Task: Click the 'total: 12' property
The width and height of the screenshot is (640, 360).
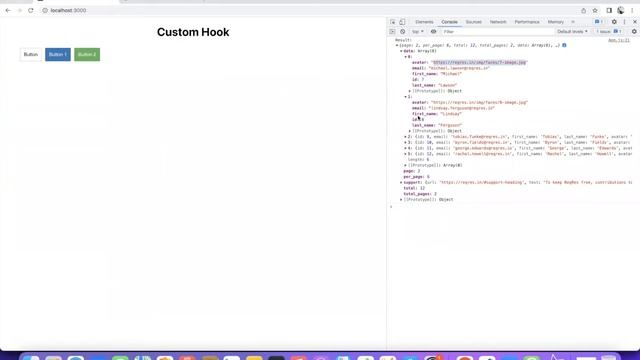Action: click(x=414, y=188)
